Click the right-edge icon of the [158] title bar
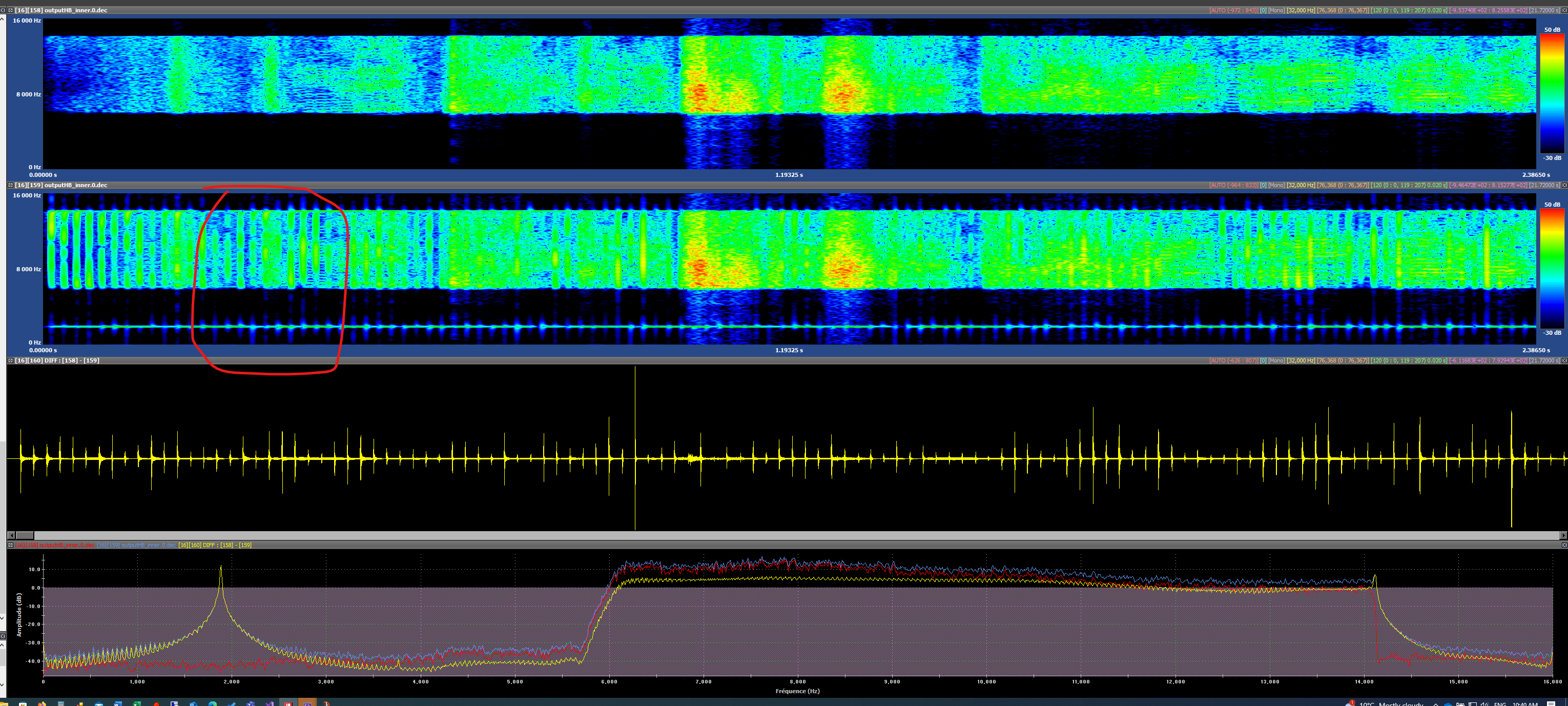The width and height of the screenshot is (1568, 706). pyautogui.click(x=1564, y=10)
